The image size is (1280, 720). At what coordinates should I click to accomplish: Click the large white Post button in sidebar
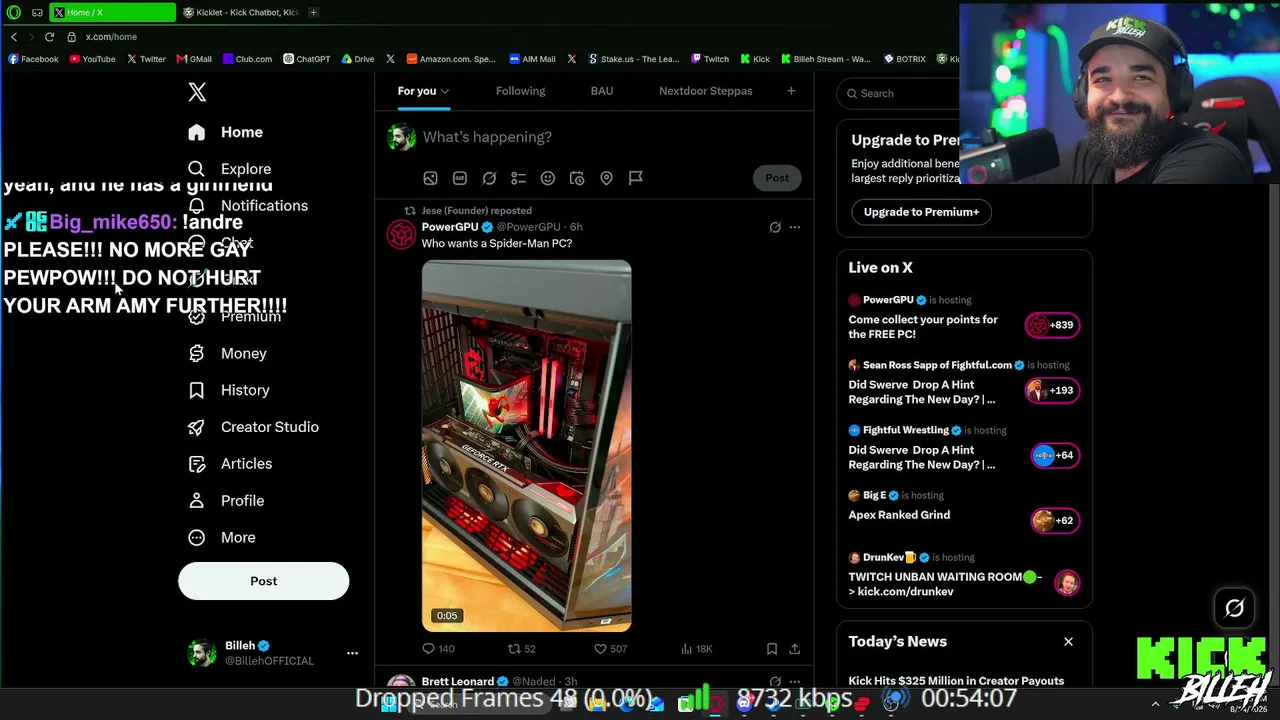[x=263, y=581]
